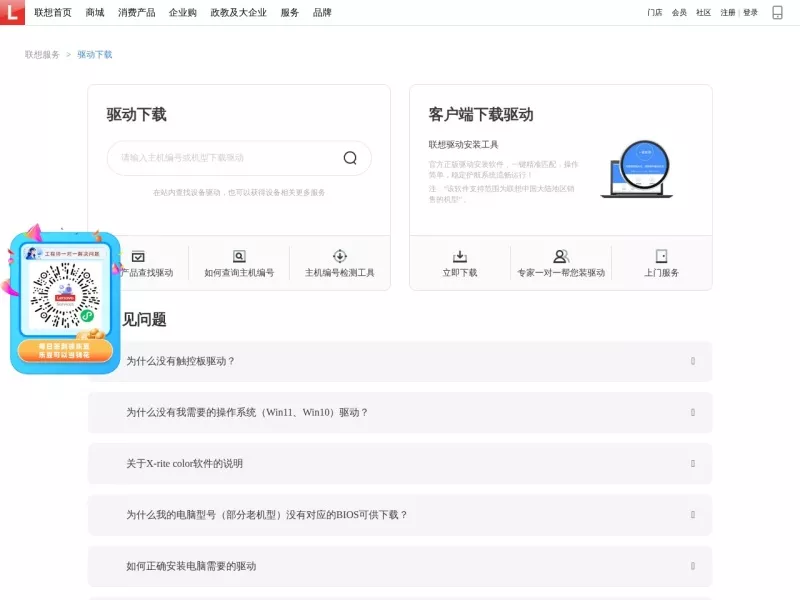Open 联想首页 menu item

pos(53,12)
